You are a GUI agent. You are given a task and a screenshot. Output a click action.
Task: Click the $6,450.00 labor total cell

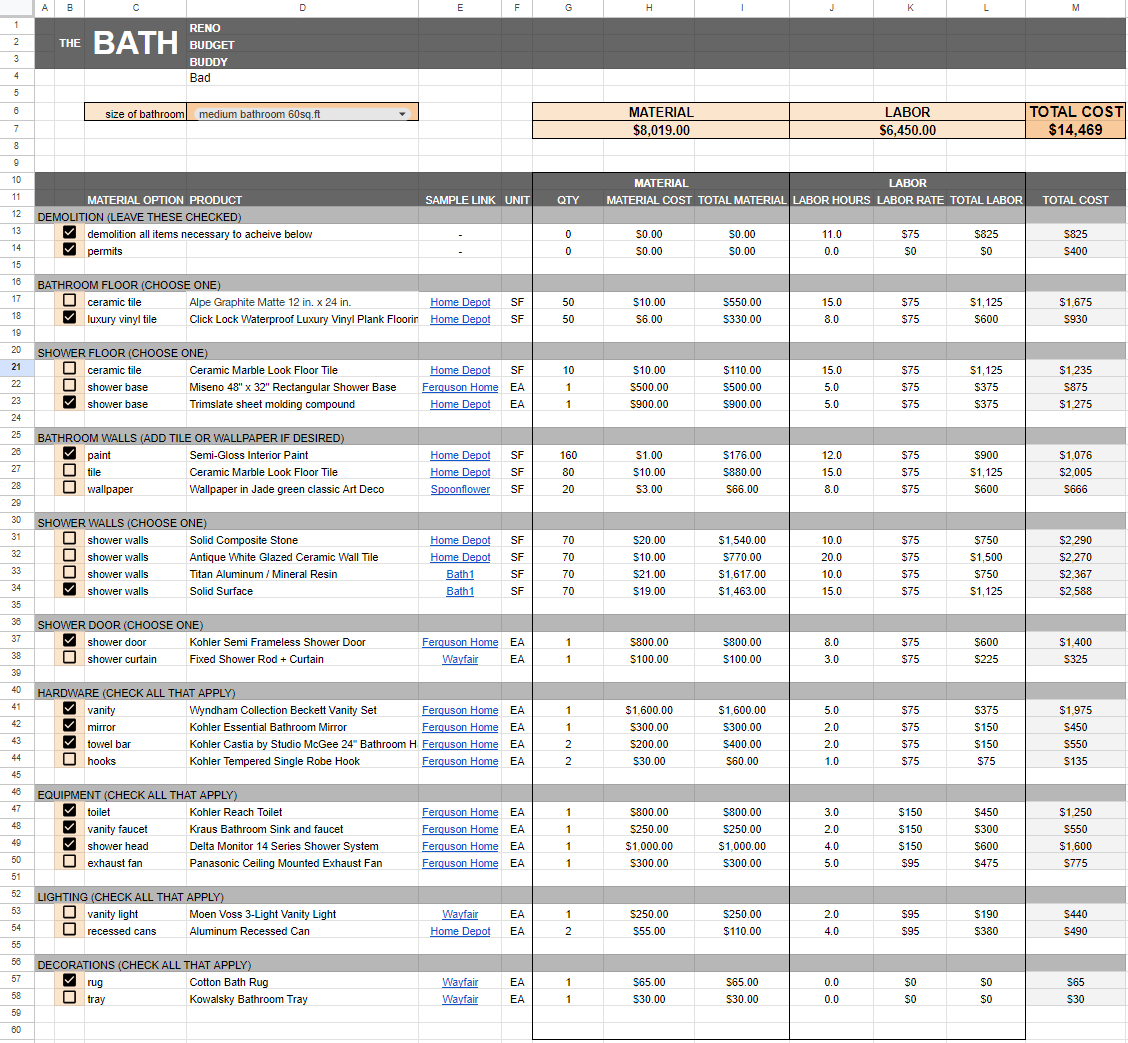[907, 130]
